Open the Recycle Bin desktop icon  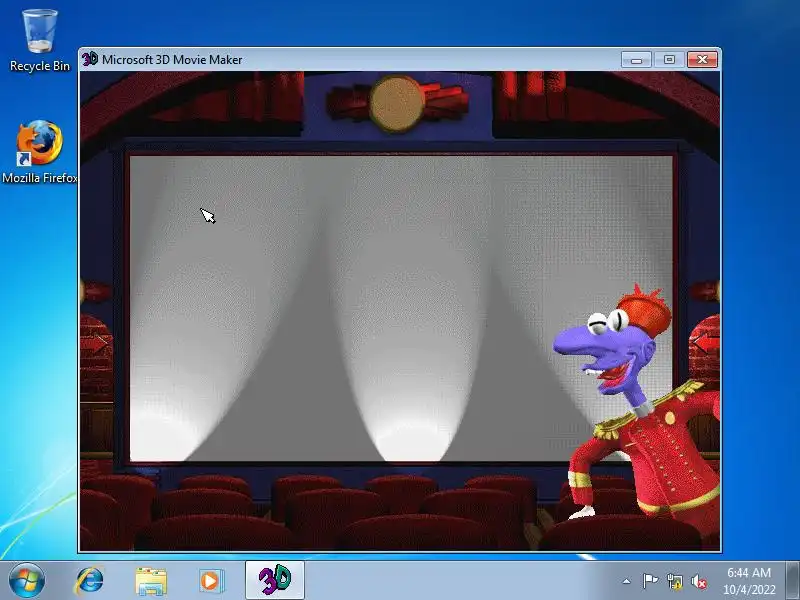click(40, 41)
